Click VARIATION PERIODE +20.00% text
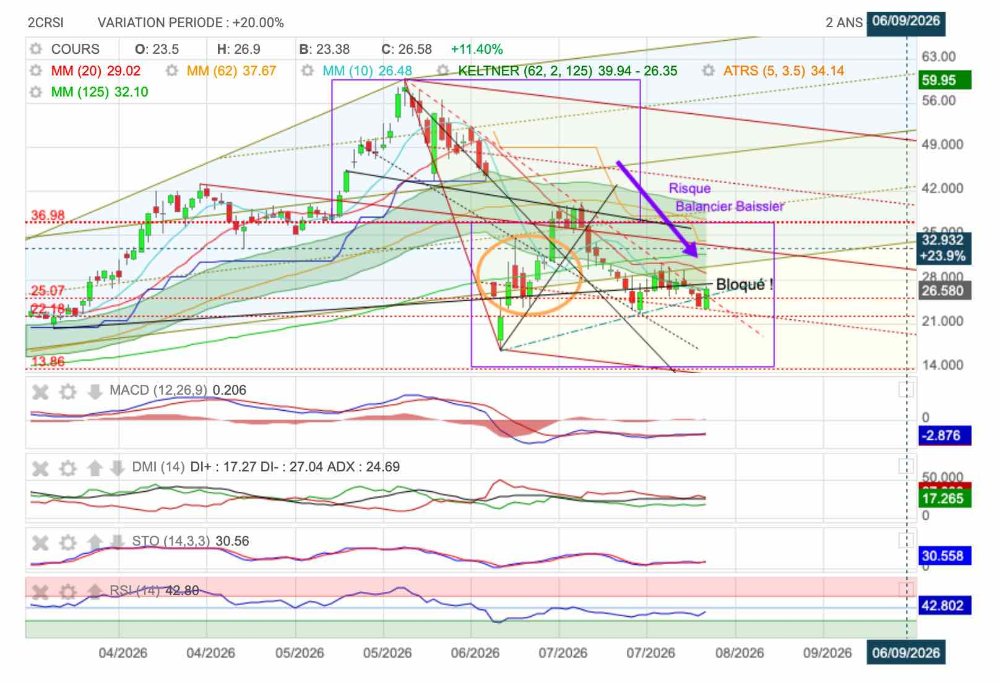Screen dimensions: 1000x683 191,22
